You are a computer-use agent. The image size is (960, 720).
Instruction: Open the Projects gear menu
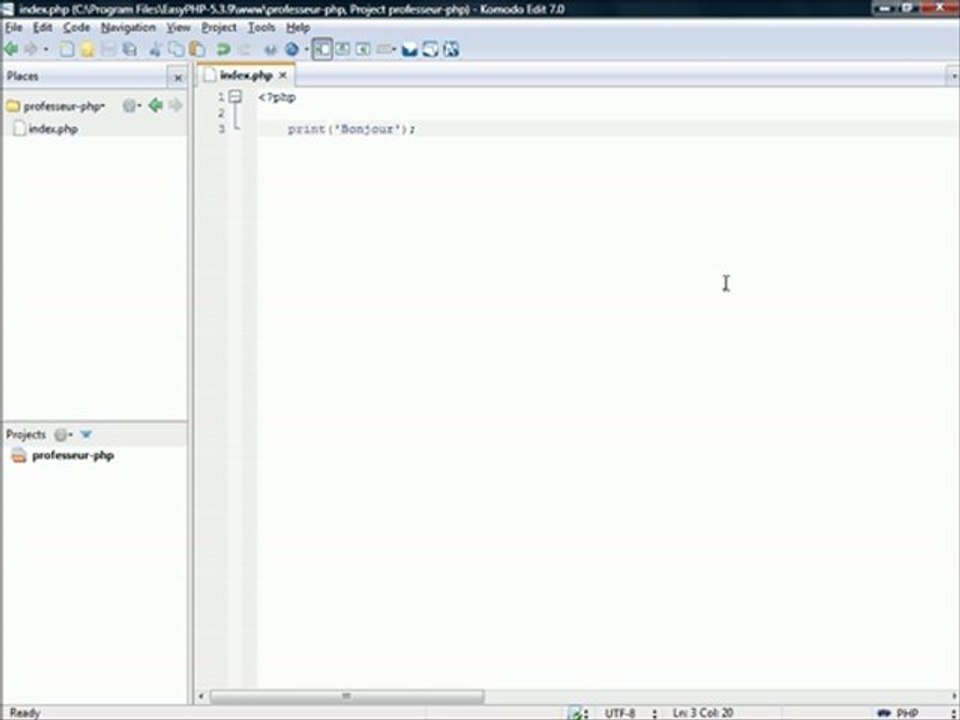pyautogui.click(x=62, y=435)
